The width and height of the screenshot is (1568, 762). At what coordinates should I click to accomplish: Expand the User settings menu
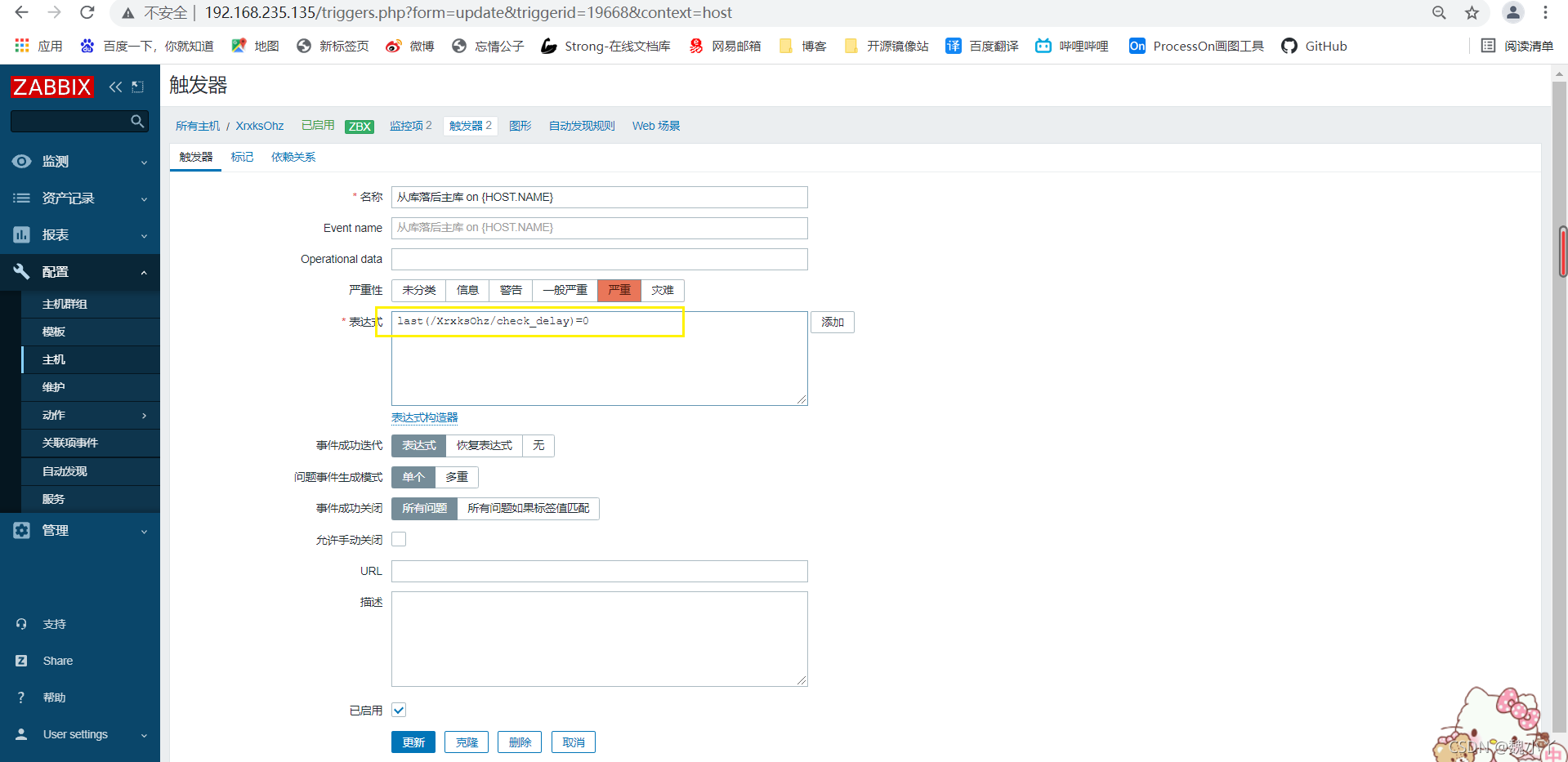coord(80,734)
